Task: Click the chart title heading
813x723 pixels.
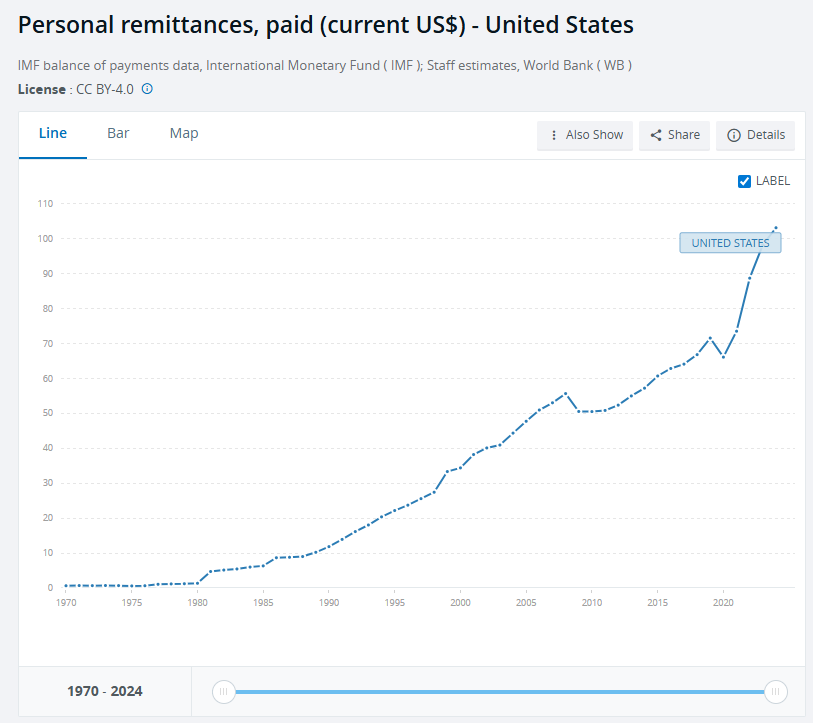Action: pyautogui.click(x=326, y=25)
